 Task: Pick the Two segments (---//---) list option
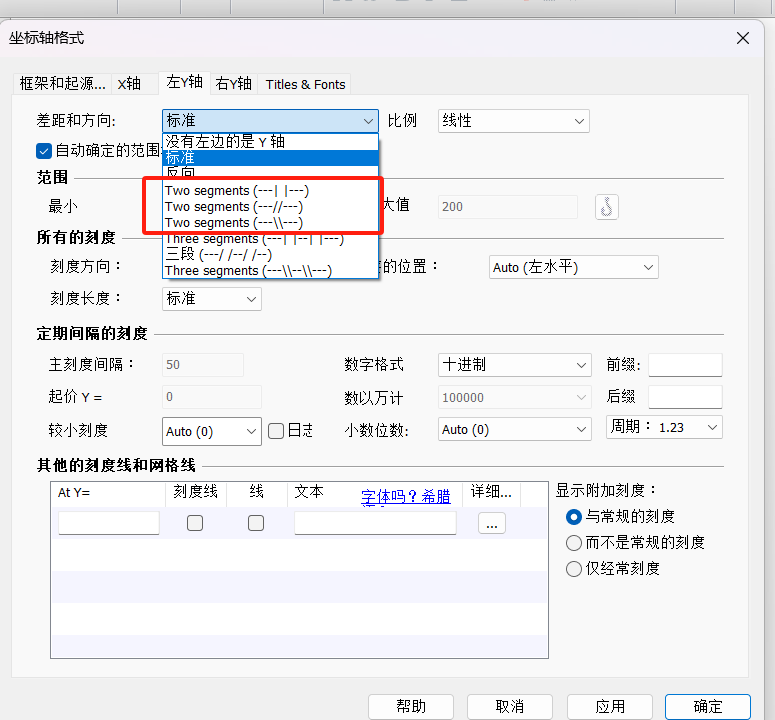tap(233, 206)
